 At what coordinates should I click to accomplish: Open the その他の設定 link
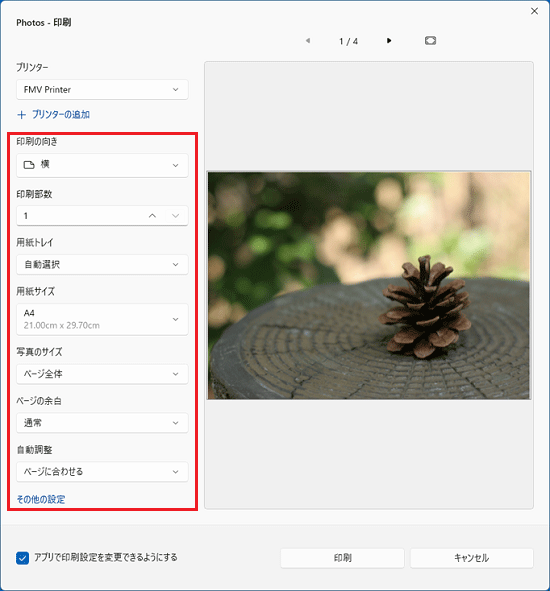(41, 499)
